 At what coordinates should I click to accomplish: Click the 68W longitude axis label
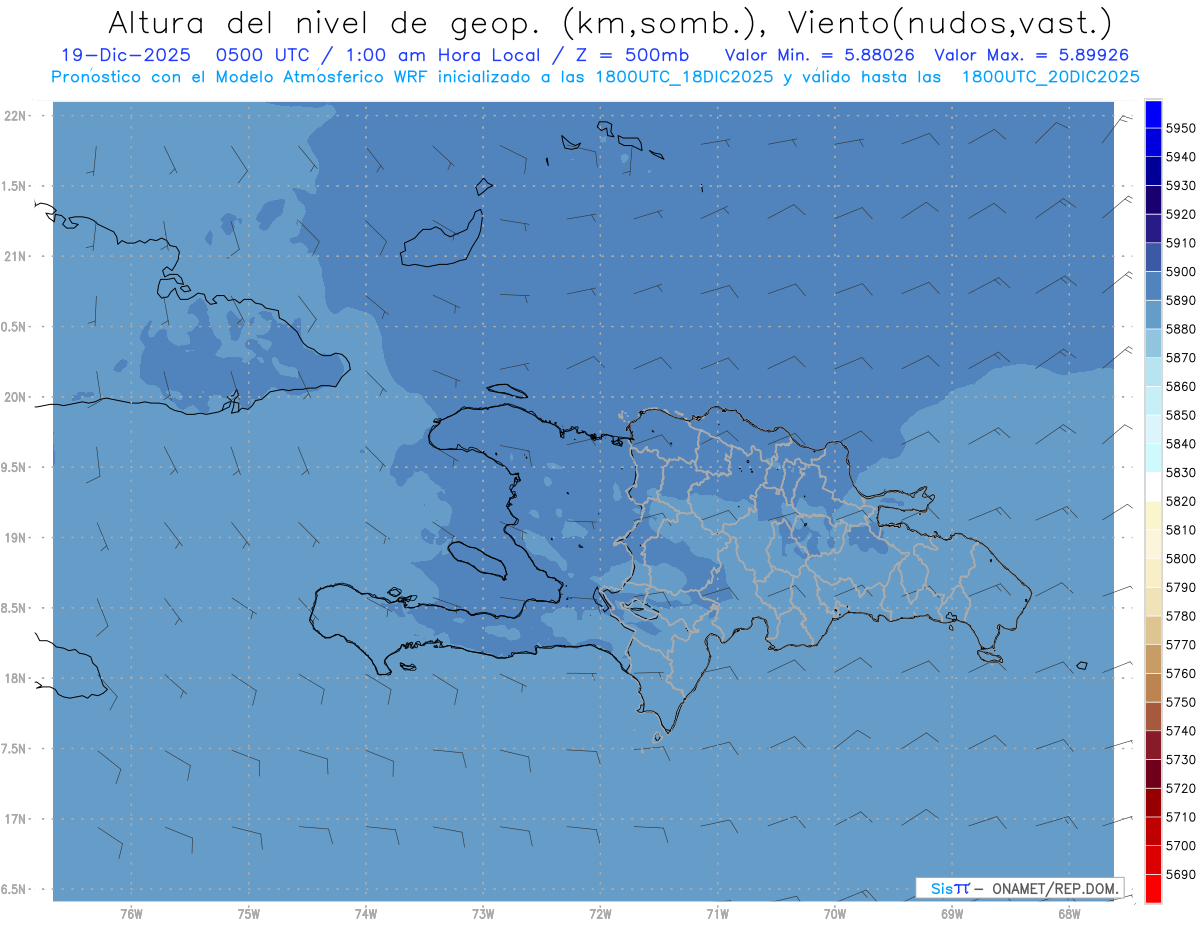pos(1069,914)
